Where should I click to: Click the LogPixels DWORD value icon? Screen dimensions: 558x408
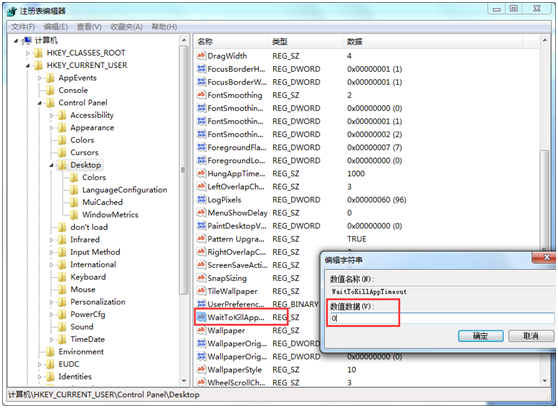point(201,200)
